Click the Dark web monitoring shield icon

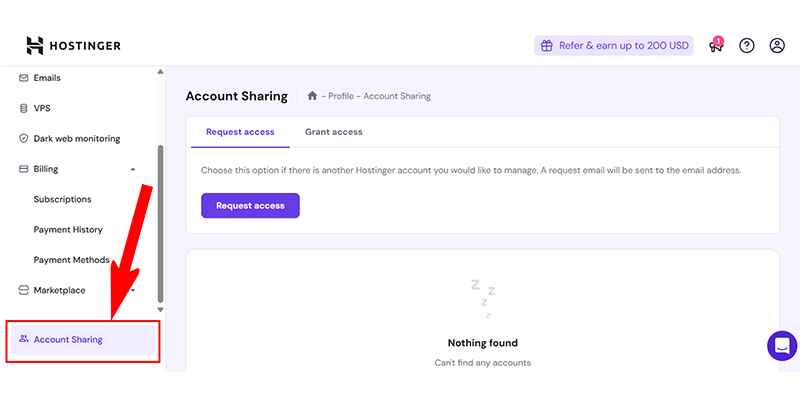pos(23,139)
